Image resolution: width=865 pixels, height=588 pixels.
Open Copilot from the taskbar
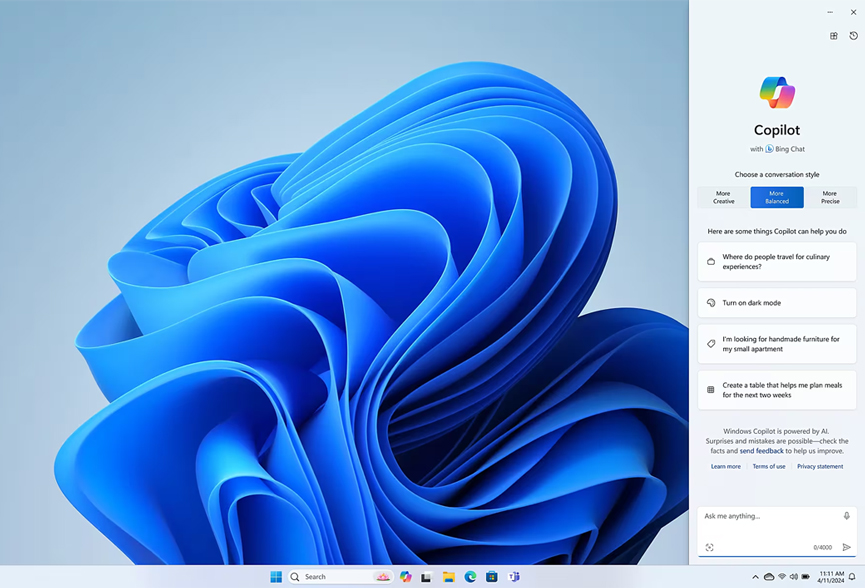[405, 577]
